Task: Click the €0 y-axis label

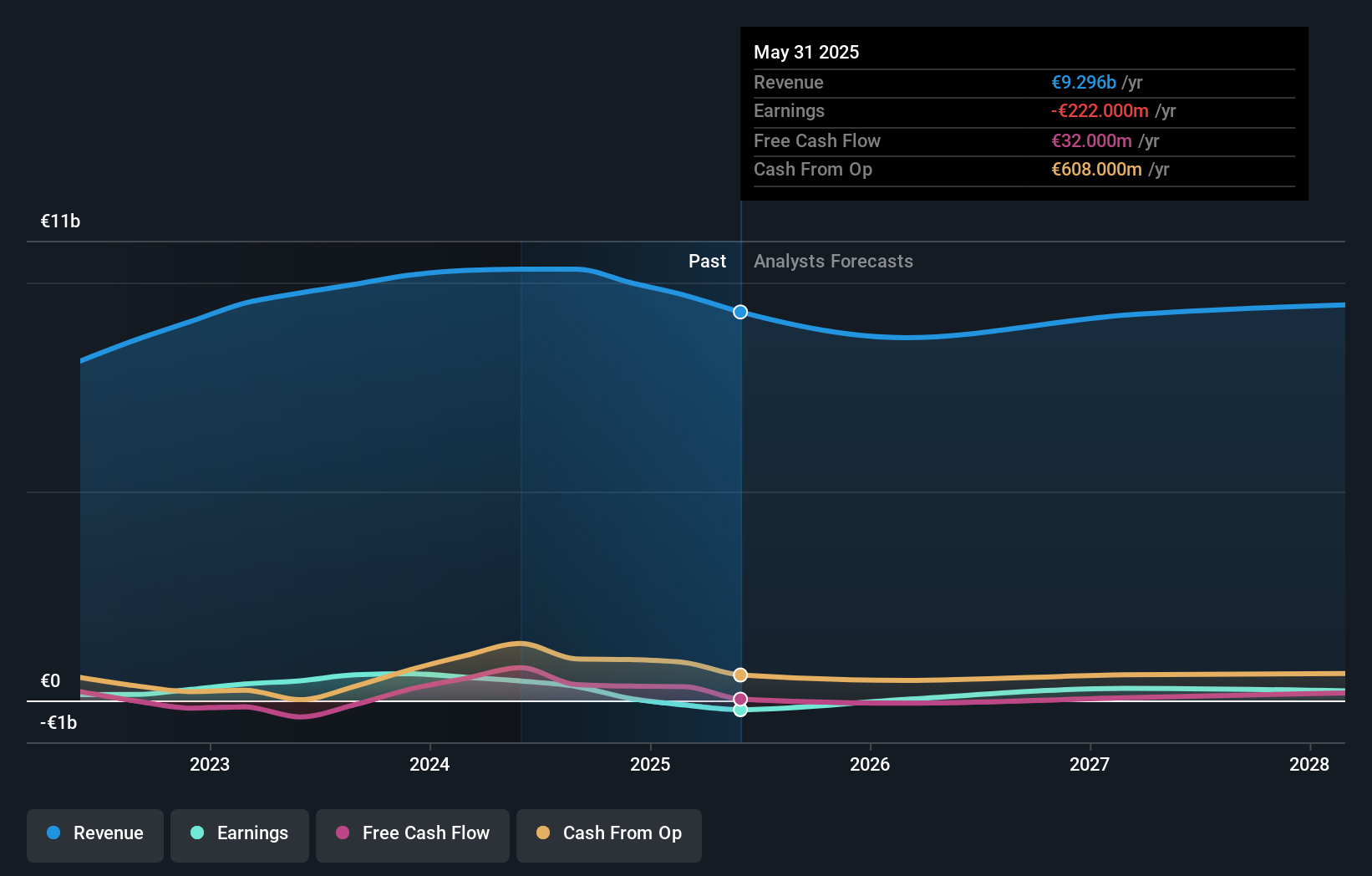Action: click(50, 680)
